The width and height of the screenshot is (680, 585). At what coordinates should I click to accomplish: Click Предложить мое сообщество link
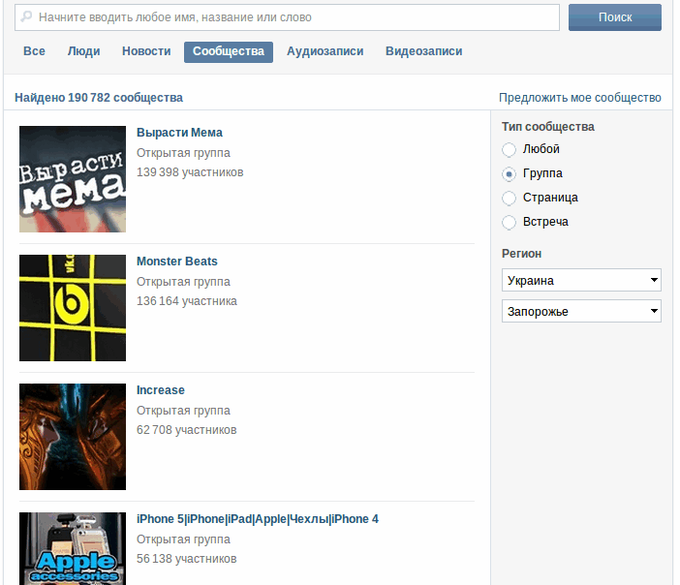pos(580,98)
